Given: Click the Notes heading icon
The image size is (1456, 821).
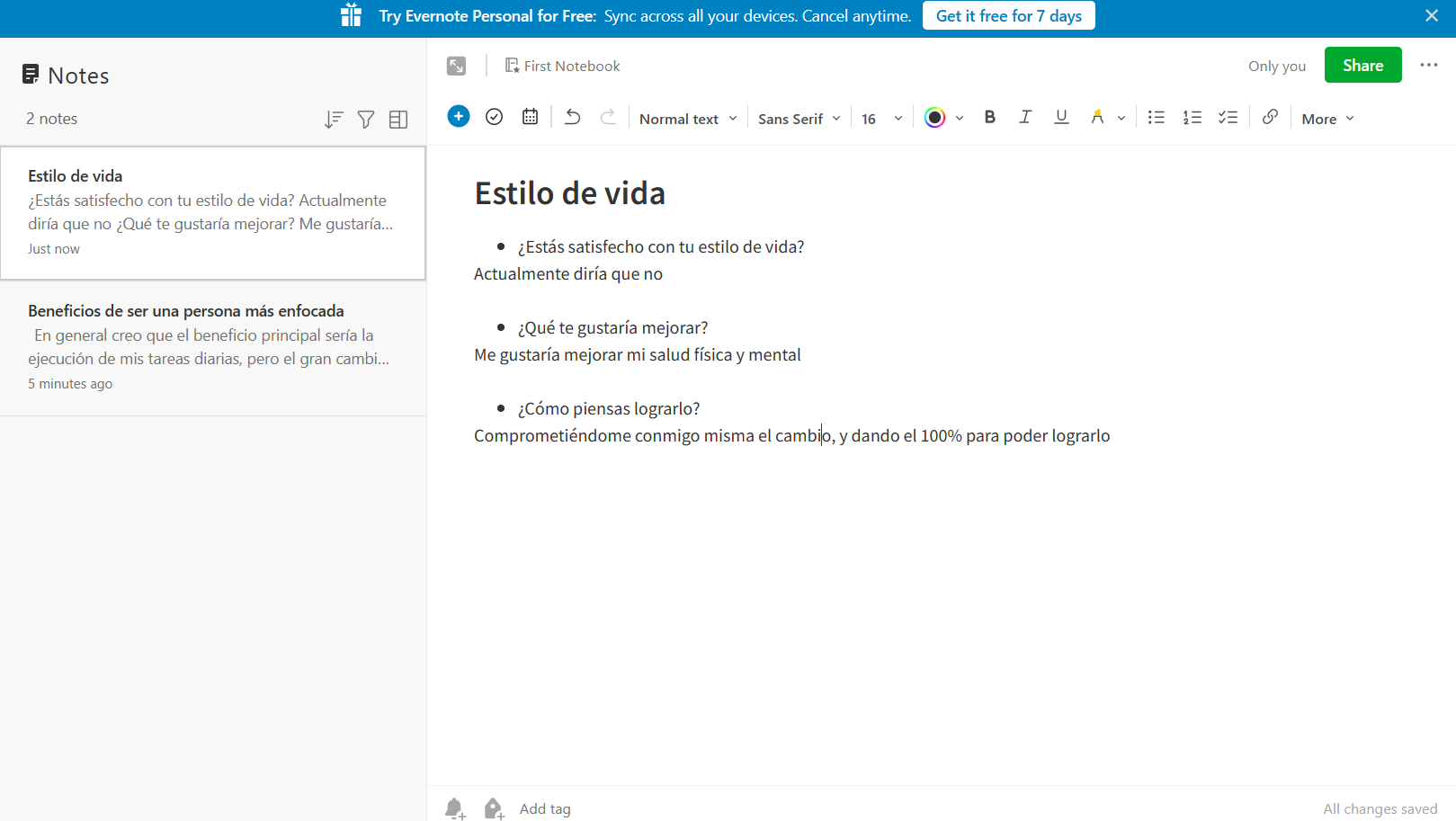Looking at the screenshot, I should point(31,75).
